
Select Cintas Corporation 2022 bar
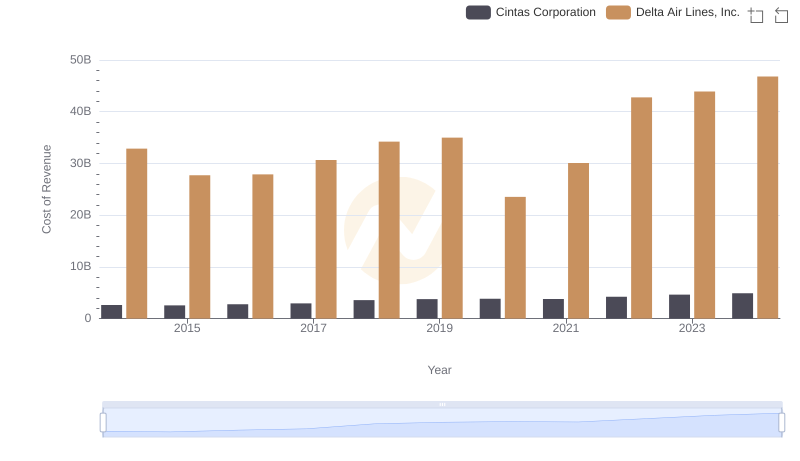[616, 308]
